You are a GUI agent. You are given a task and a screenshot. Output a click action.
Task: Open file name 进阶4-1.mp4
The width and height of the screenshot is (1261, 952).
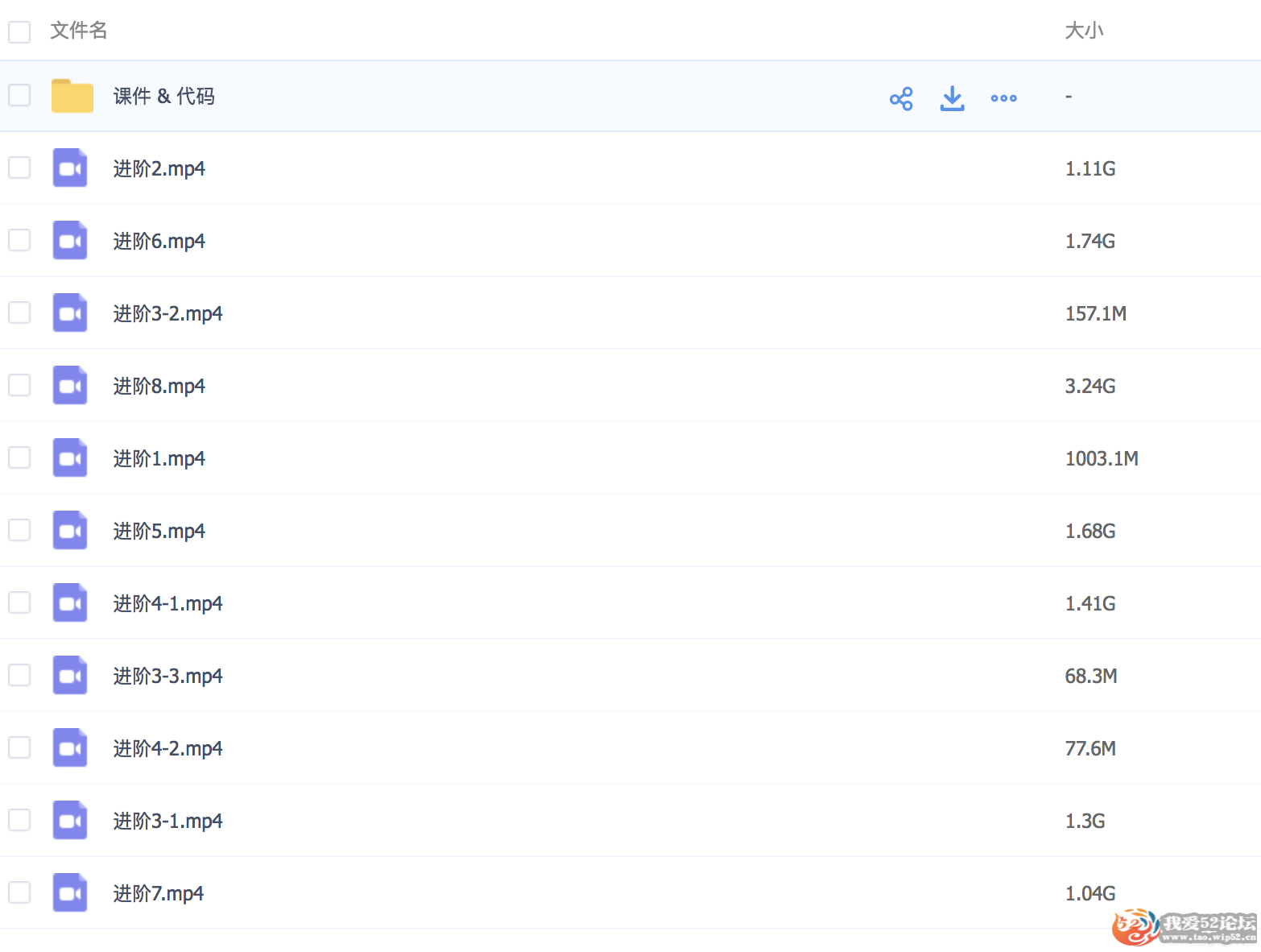pos(168,604)
